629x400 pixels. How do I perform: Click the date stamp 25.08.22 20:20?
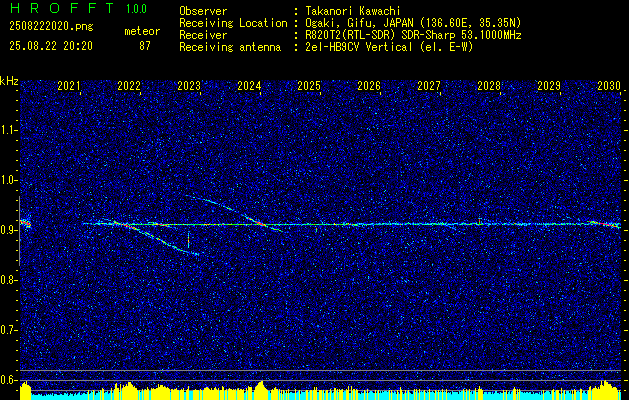[51, 46]
